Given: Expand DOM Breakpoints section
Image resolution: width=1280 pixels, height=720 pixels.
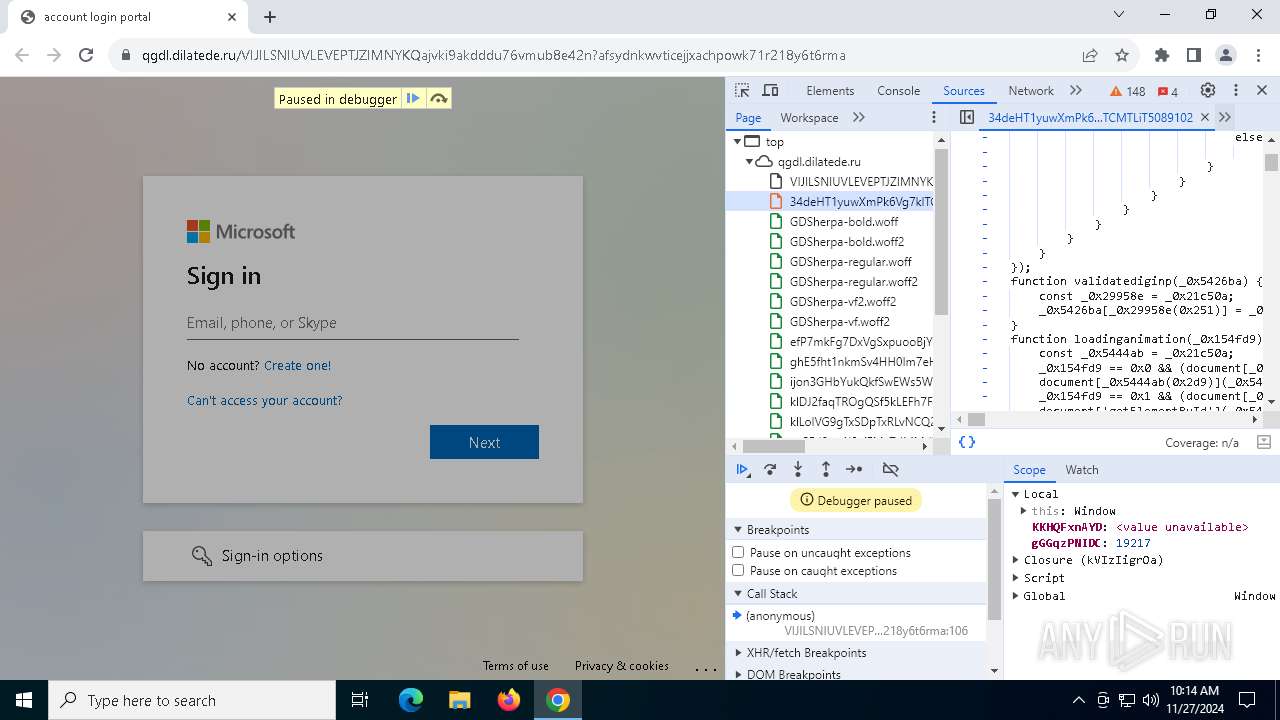Looking at the screenshot, I should click(738, 674).
